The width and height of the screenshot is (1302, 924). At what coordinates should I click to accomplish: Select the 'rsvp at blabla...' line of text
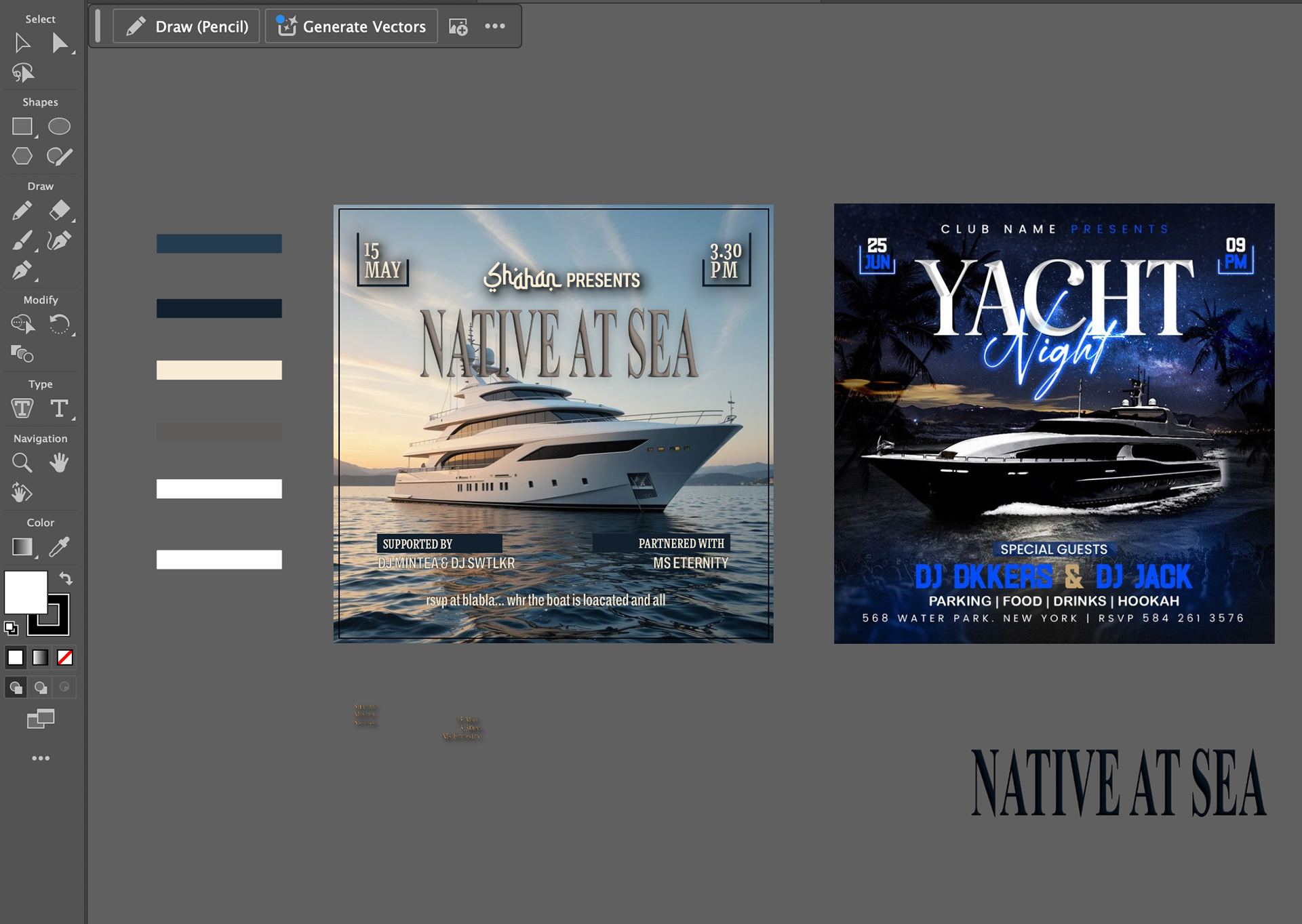pos(546,601)
